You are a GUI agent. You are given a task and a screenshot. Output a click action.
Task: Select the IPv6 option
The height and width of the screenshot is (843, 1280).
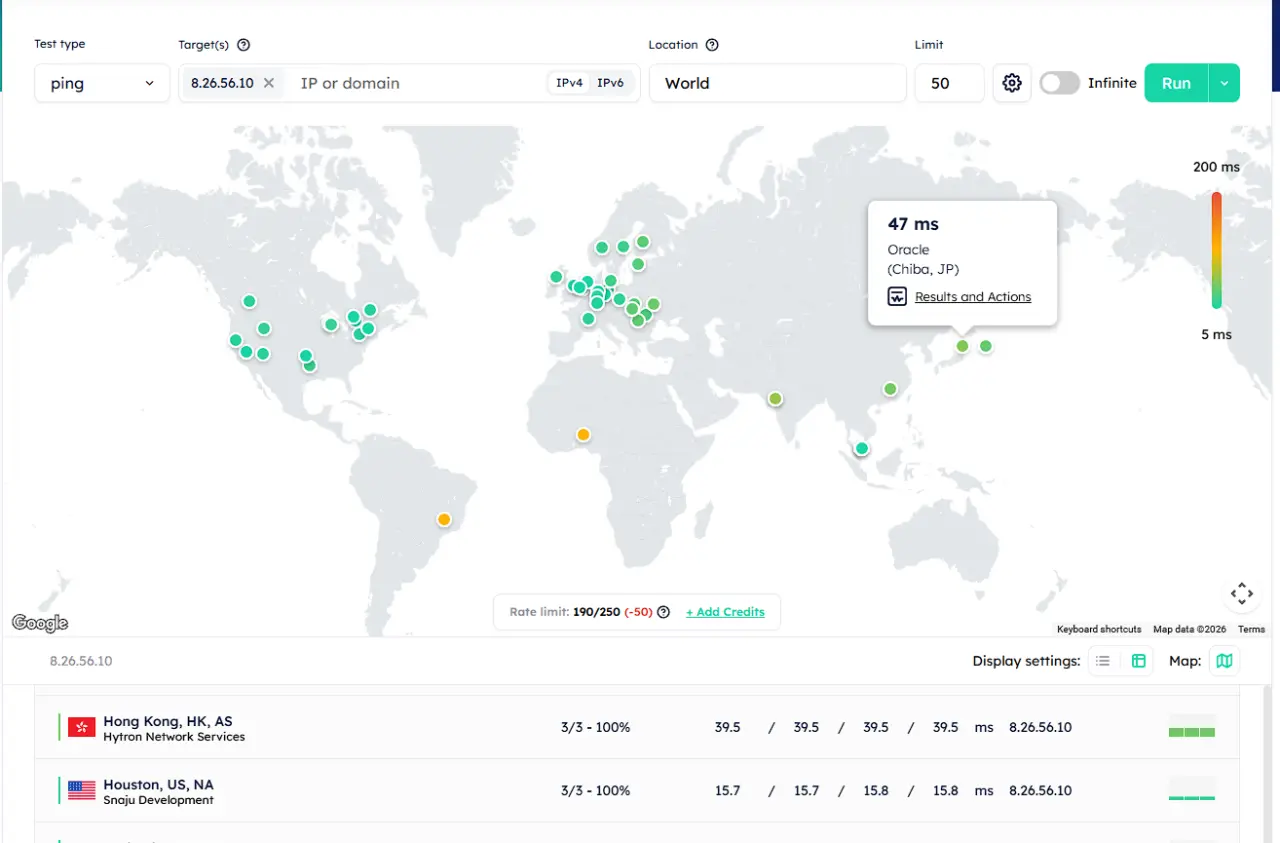coord(610,83)
